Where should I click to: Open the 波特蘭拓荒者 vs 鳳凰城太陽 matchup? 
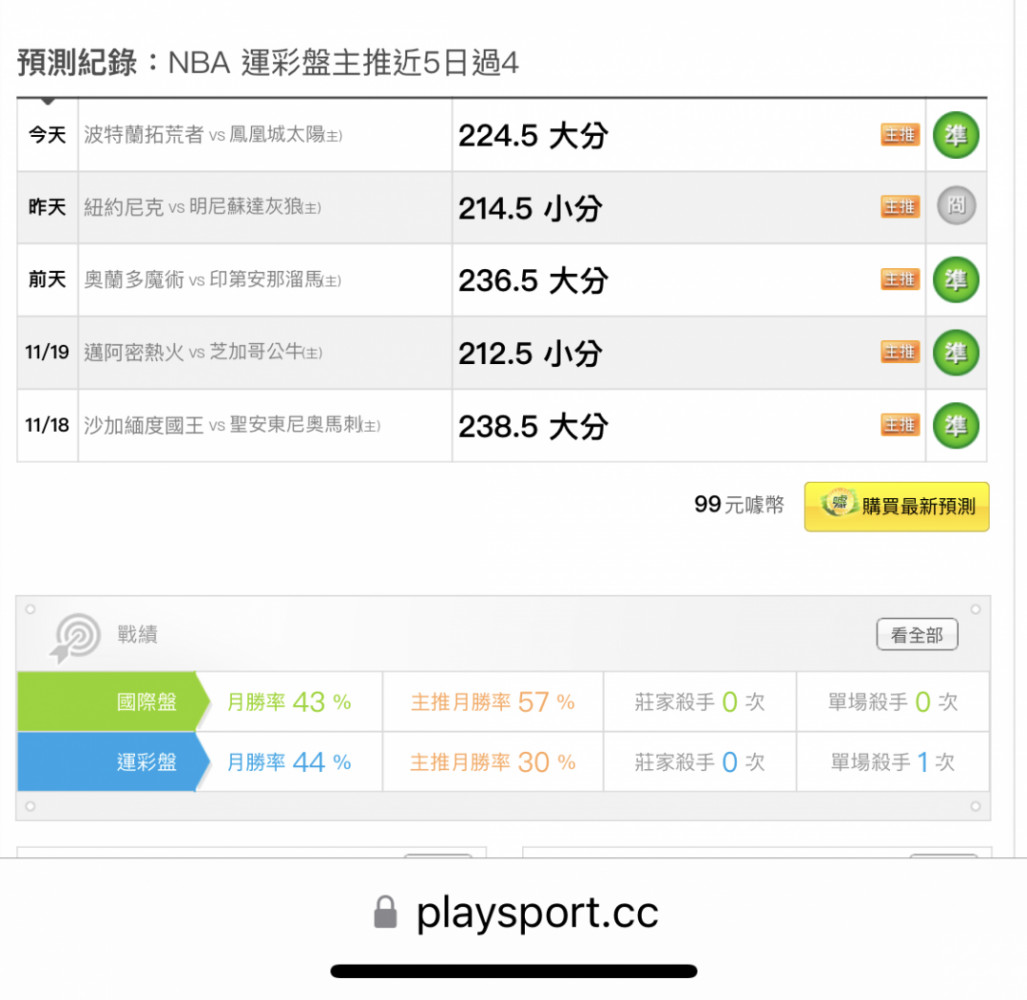click(213, 135)
